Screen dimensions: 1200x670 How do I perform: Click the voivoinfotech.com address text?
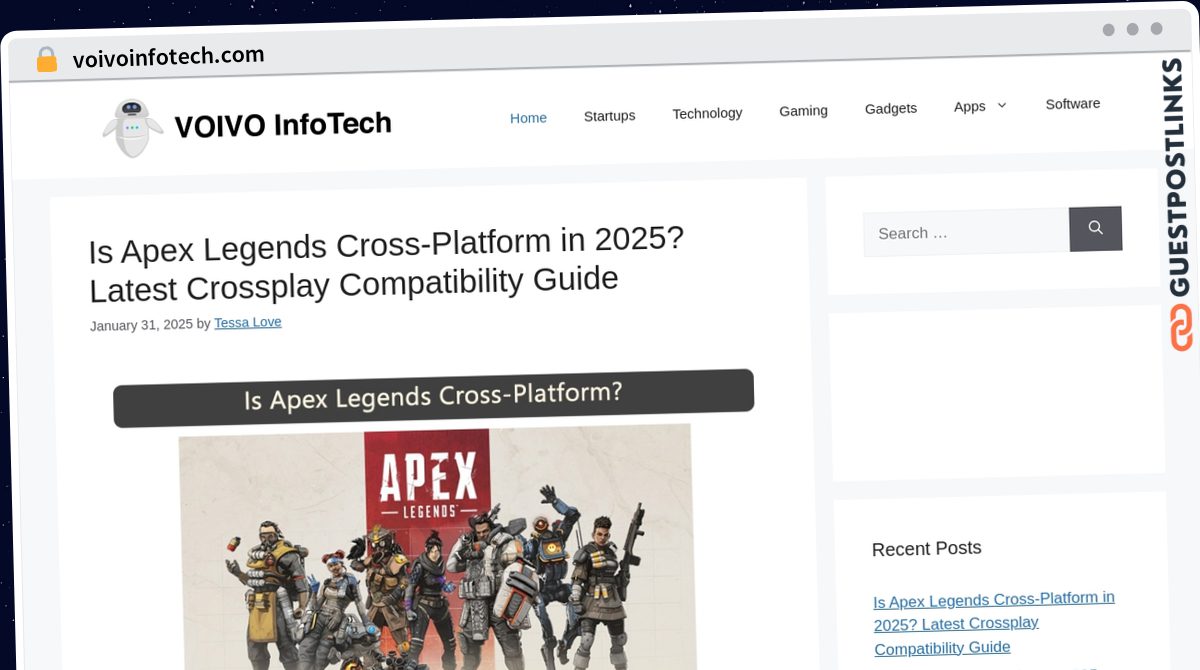coord(169,58)
